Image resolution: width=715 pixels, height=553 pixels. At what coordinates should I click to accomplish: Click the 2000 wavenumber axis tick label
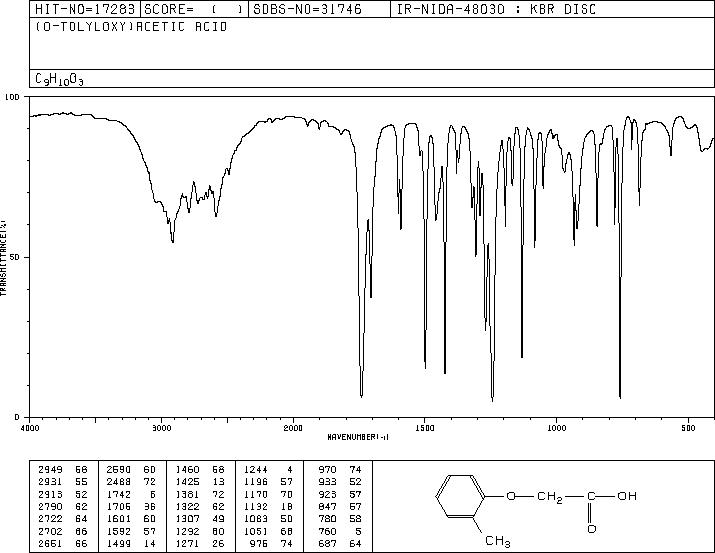click(293, 428)
